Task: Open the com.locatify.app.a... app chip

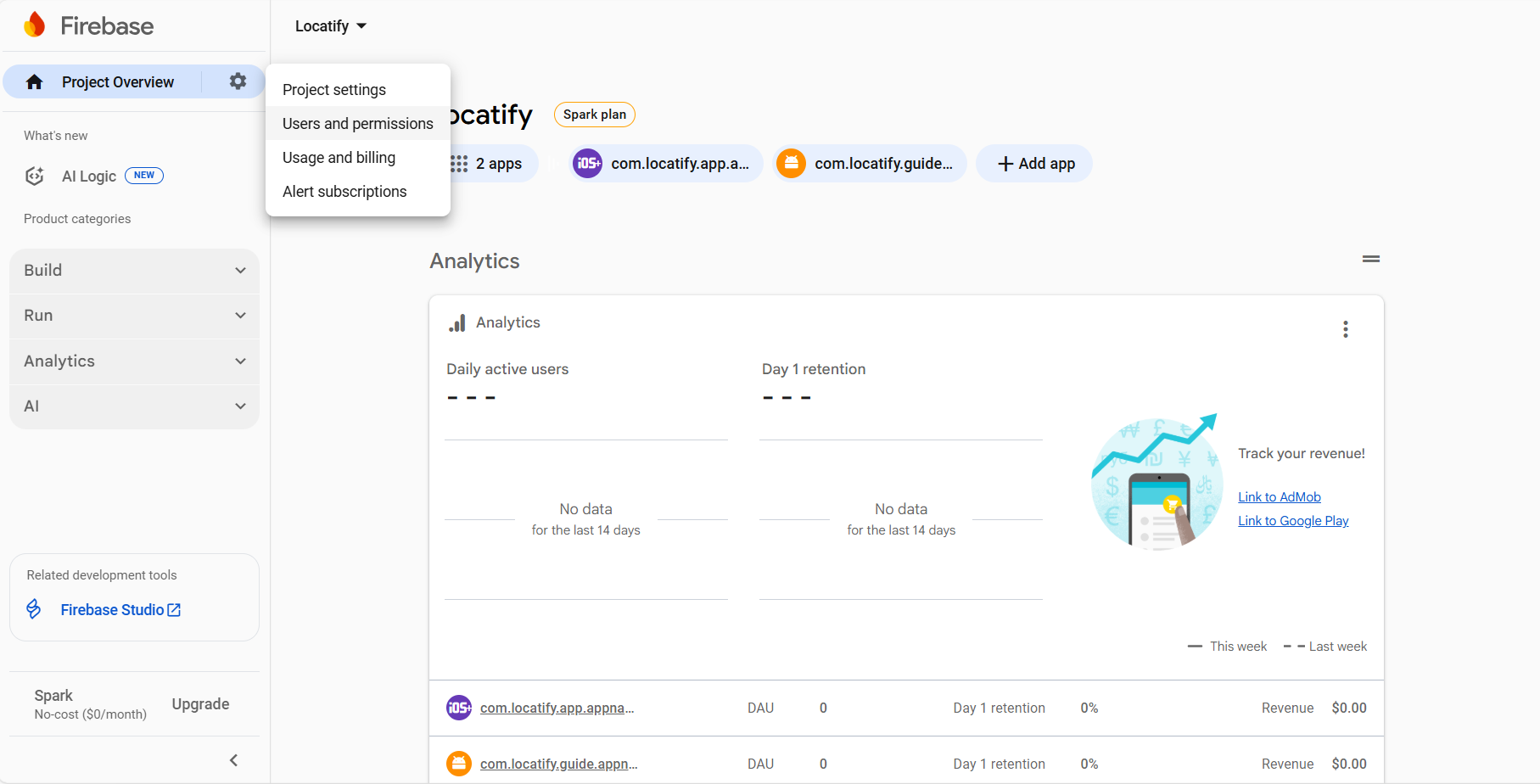Action: tap(665, 164)
